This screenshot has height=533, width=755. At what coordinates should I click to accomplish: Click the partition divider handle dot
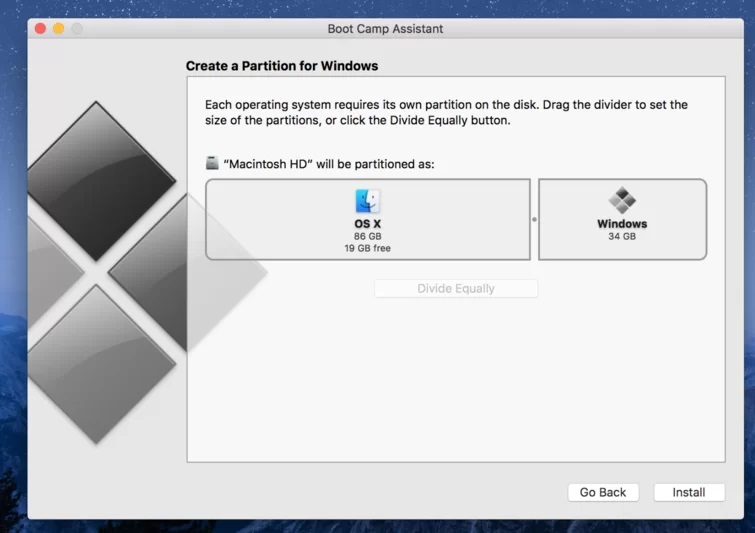[534, 220]
